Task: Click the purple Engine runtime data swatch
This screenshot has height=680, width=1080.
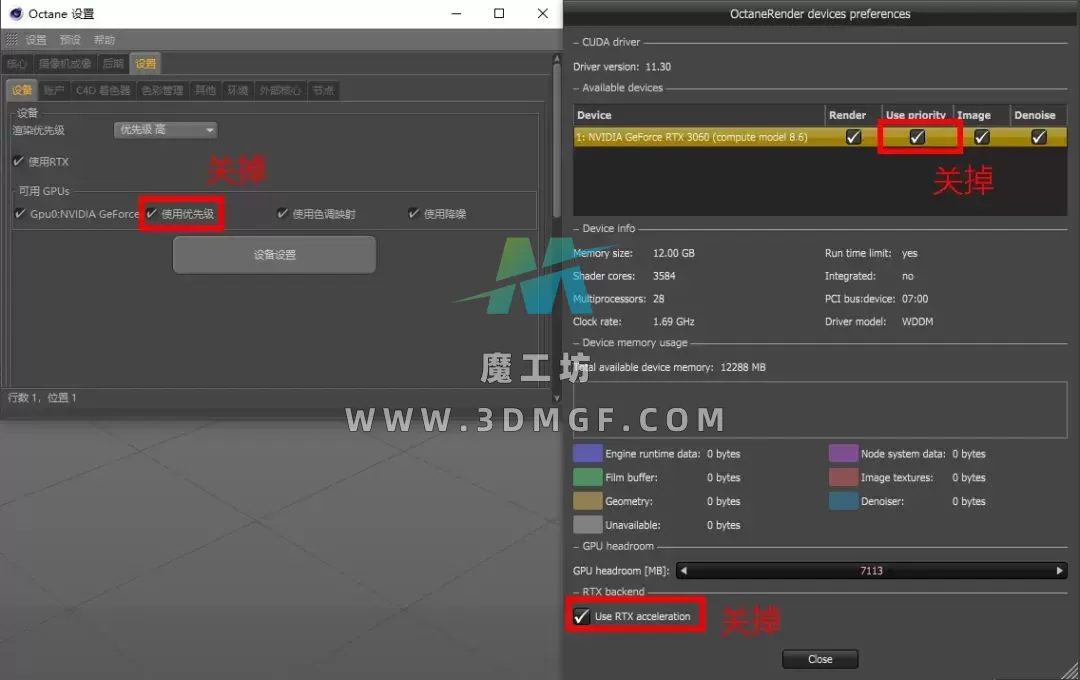Action: coord(587,454)
